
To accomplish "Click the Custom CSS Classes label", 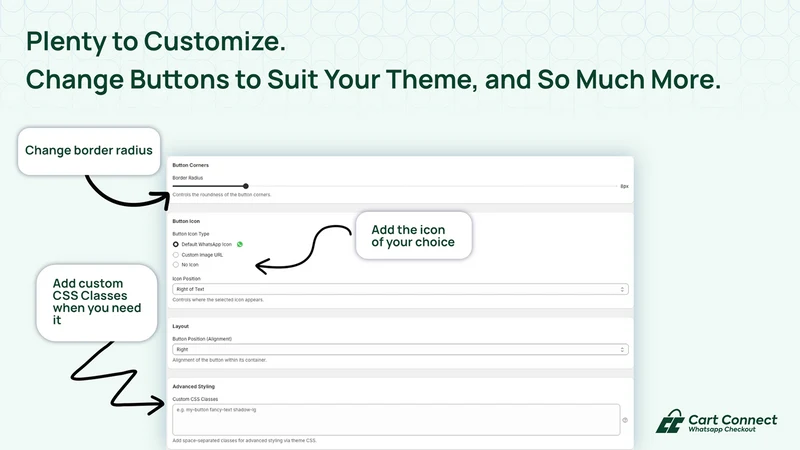I will click(195, 399).
